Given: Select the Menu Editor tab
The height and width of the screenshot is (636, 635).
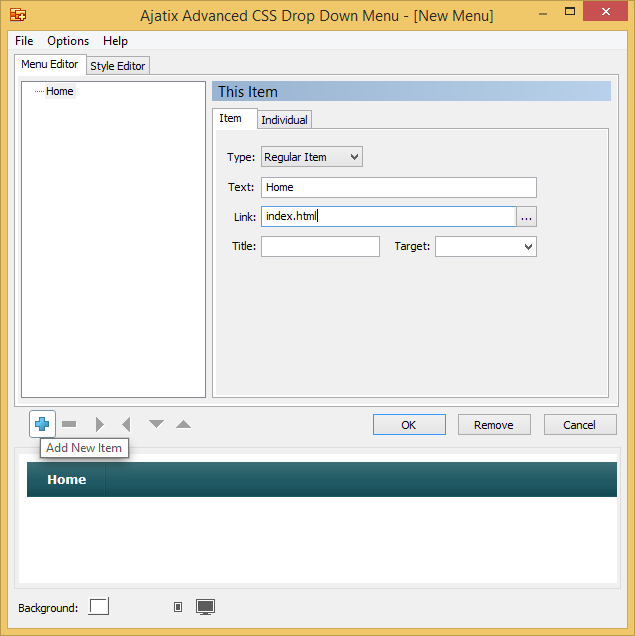Looking at the screenshot, I should 50,64.
